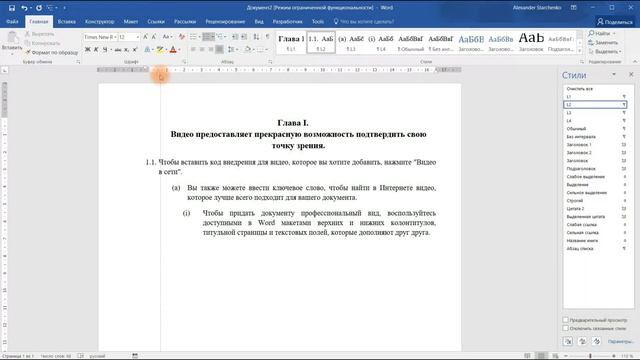
Task: Switch to the Рецензирование tab
Action: click(225, 21)
